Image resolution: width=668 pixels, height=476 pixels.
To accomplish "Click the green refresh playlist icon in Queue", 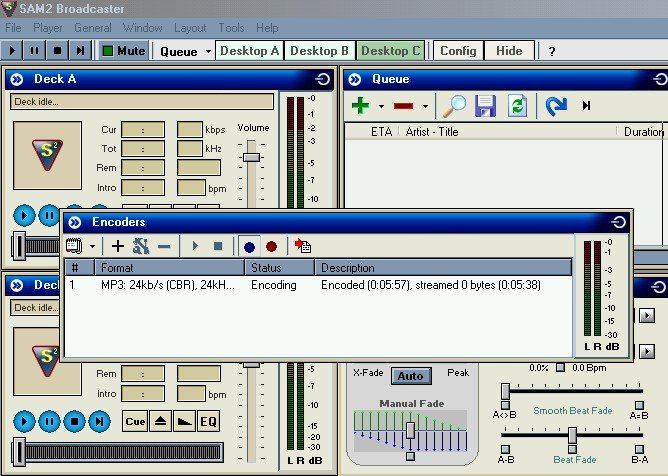I will (x=517, y=106).
